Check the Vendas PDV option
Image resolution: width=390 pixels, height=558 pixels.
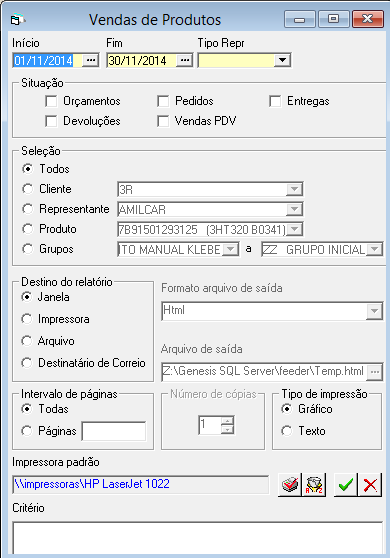pos(163,121)
